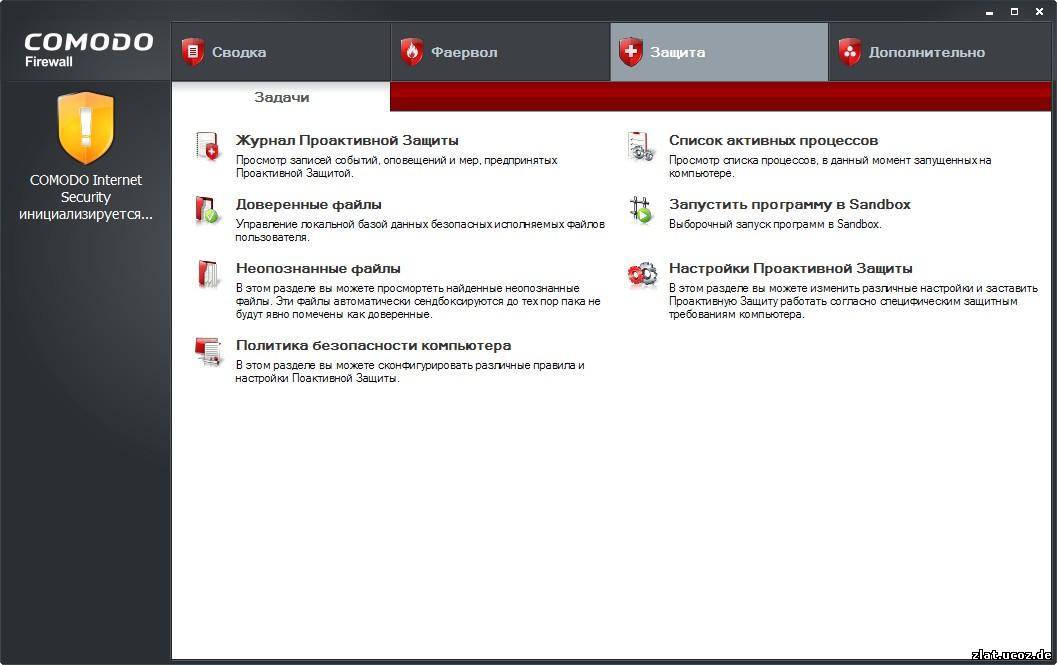Open Политика безопасности компьютера
Image resolution: width=1057 pixels, height=665 pixels.
[373, 345]
